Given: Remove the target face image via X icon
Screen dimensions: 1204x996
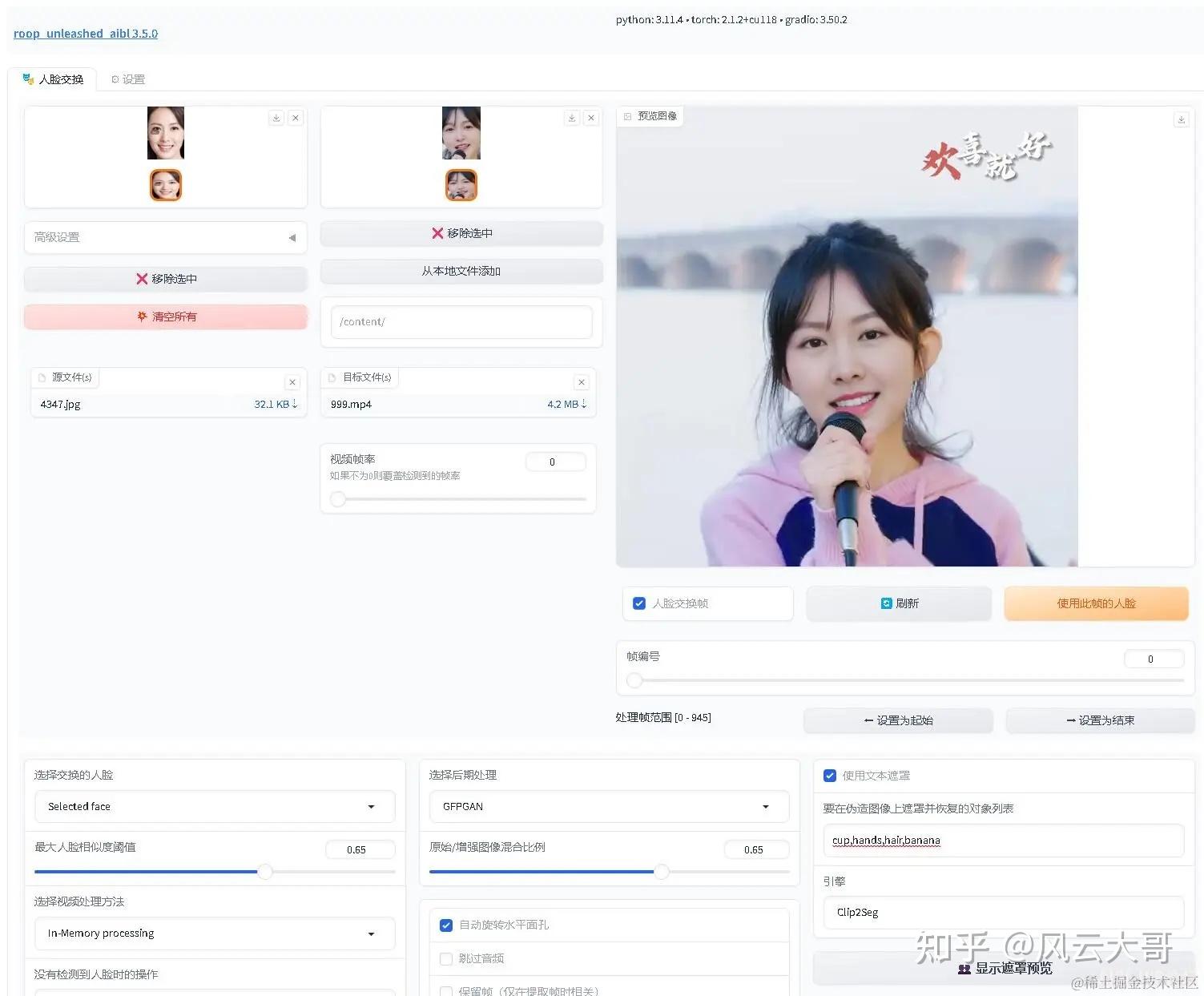Looking at the screenshot, I should pyautogui.click(x=591, y=117).
